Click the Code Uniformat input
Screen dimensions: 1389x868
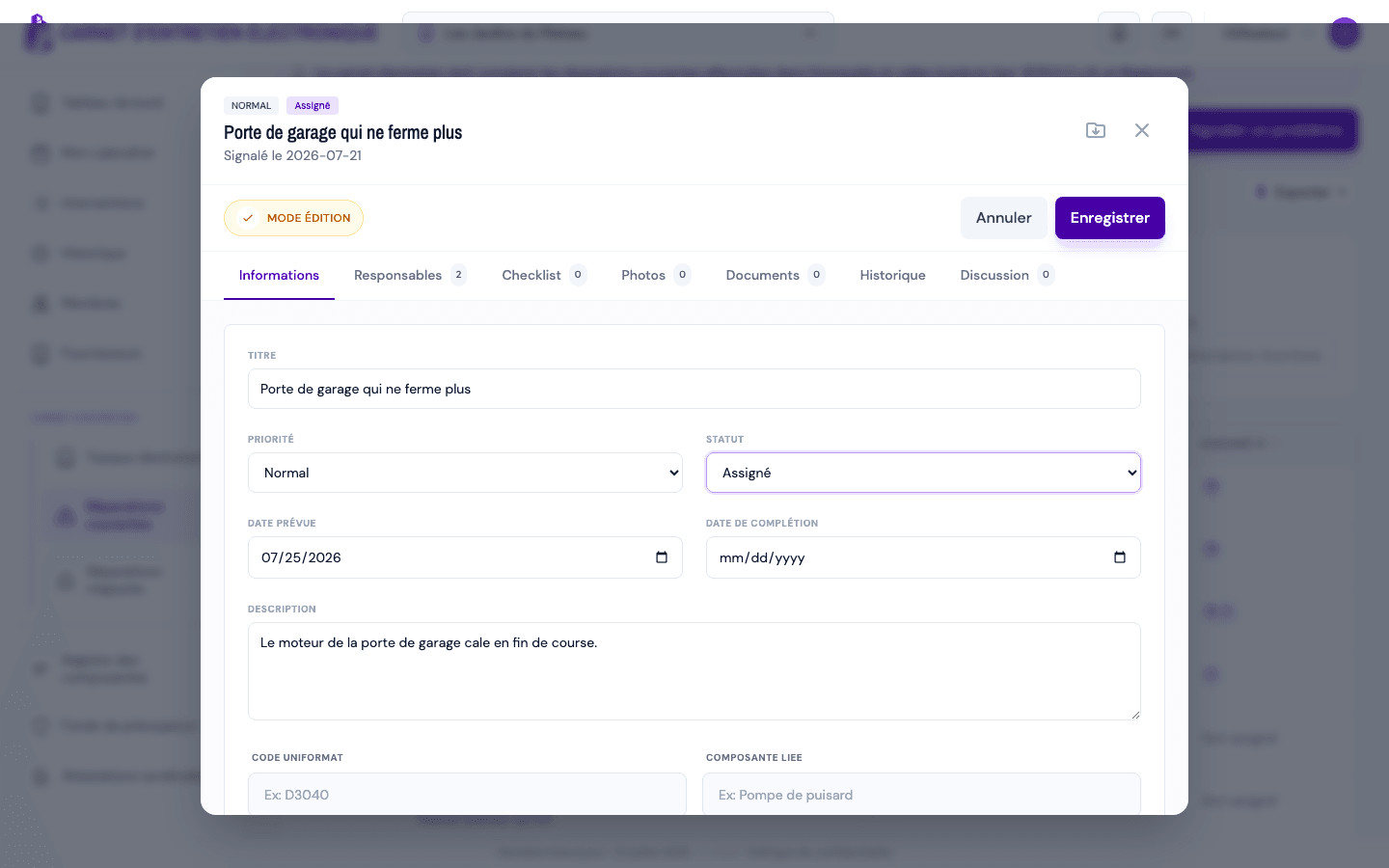[467, 795]
